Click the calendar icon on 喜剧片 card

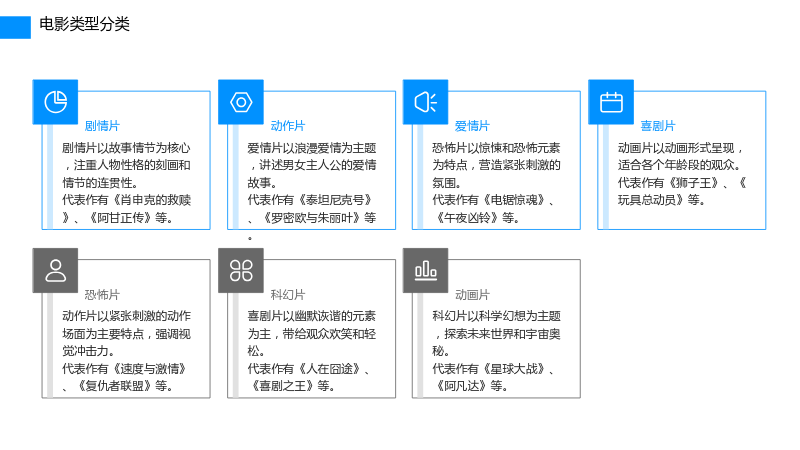[611, 102]
